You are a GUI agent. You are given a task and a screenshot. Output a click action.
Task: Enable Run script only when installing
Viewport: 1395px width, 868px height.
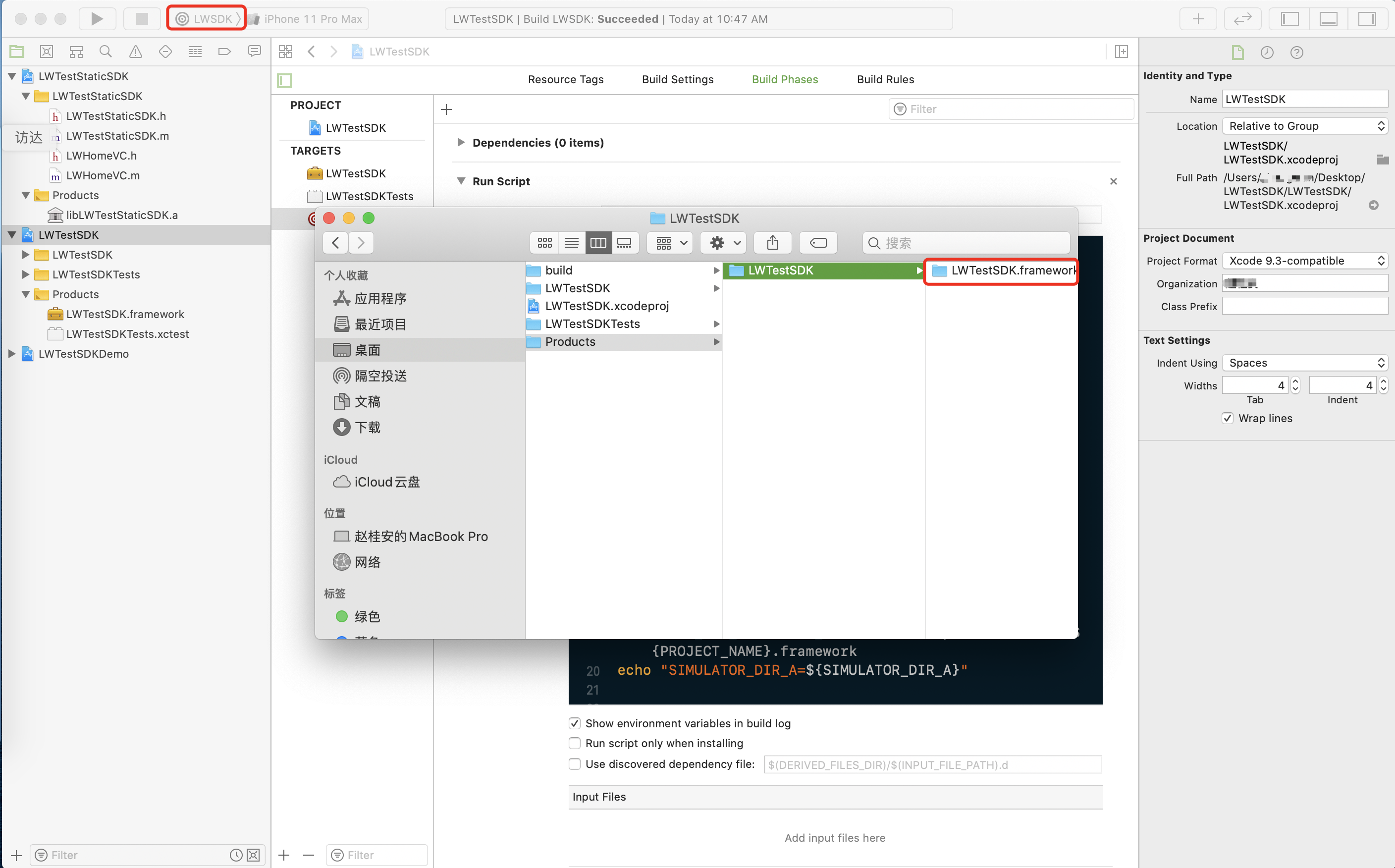[x=575, y=743]
